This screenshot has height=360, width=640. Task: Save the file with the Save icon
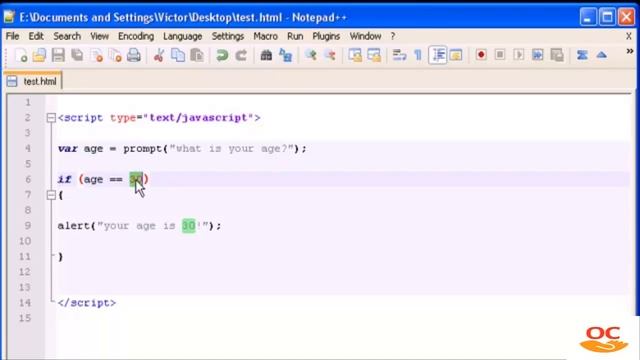(x=58, y=55)
